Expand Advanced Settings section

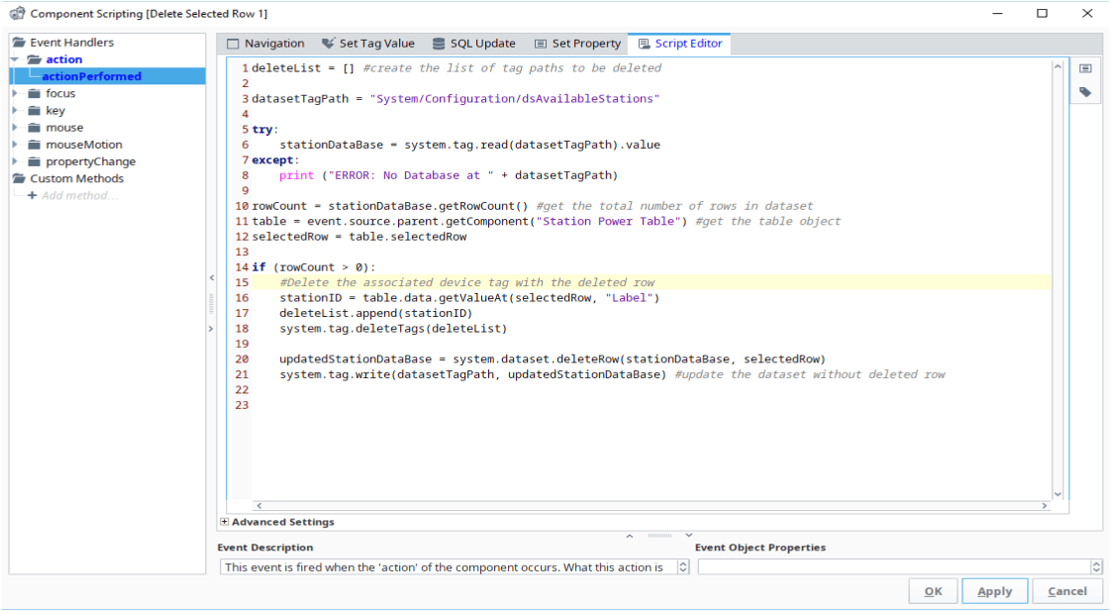click(x=225, y=522)
